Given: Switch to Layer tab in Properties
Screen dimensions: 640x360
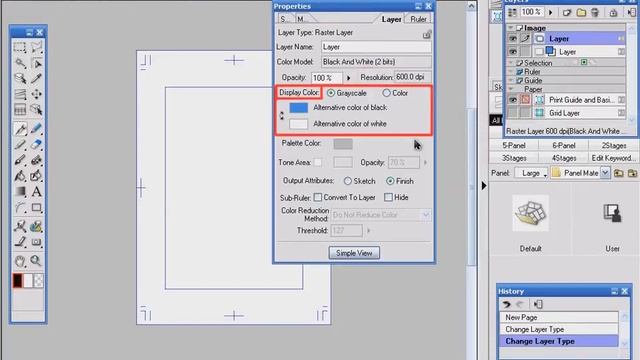Looking at the screenshot, I should pyautogui.click(x=391, y=19).
